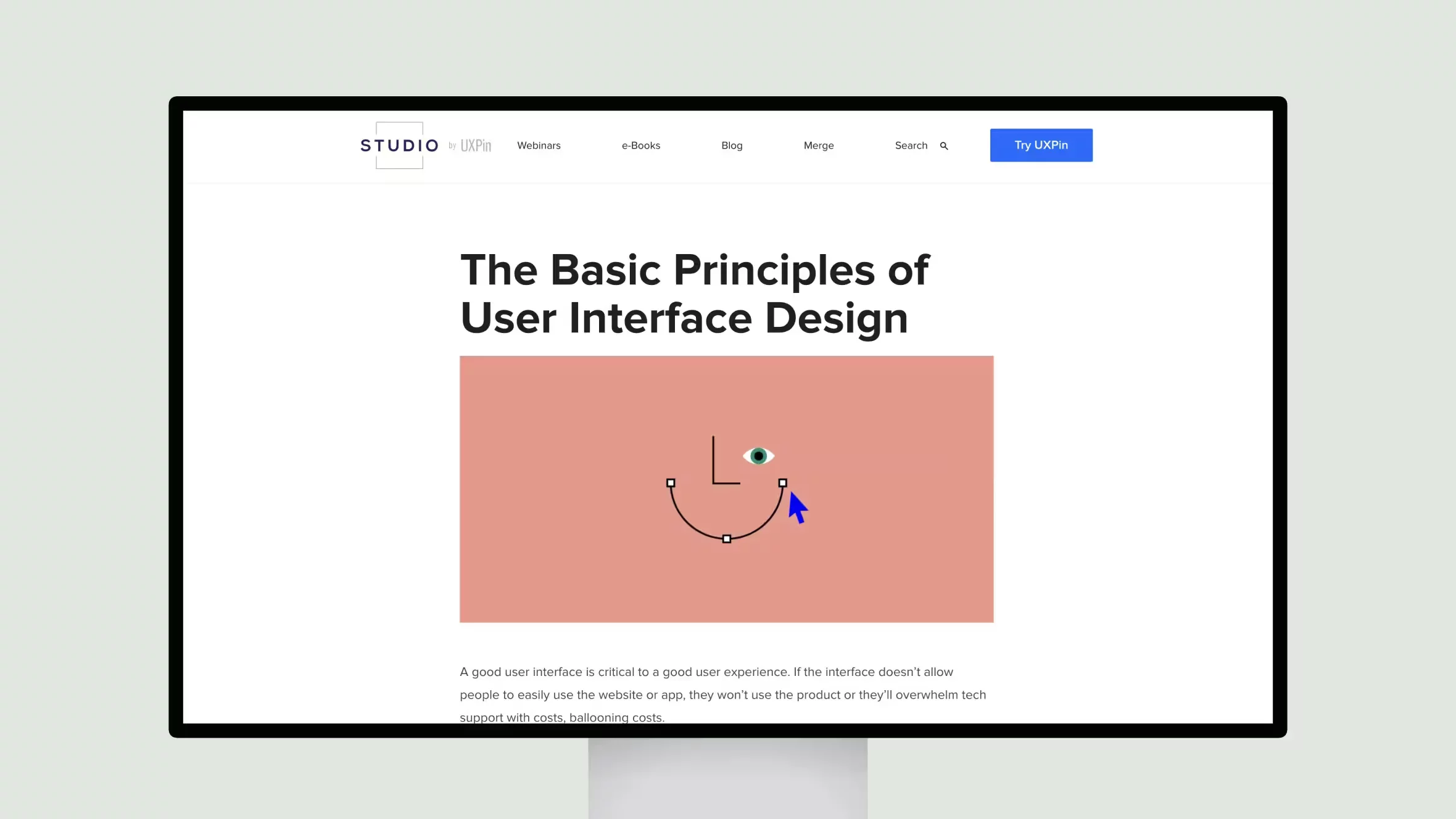Click the eye icon on the design element

pyautogui.click(x=758, y=456)
